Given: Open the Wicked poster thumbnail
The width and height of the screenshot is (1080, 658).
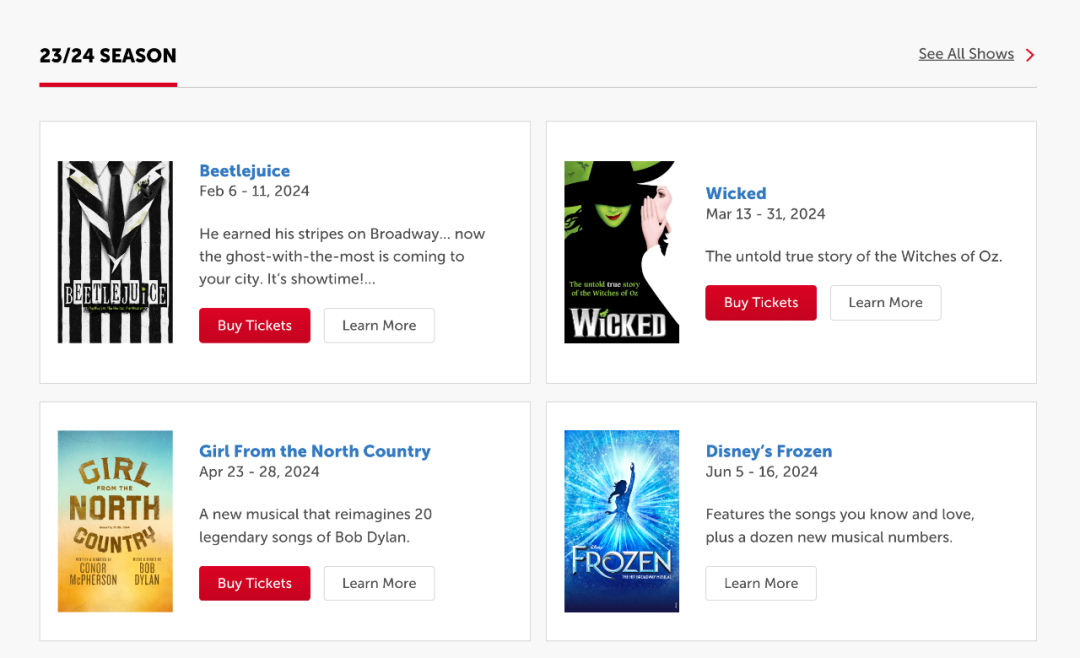Looking at the screenshot, I should coord(621,252).
